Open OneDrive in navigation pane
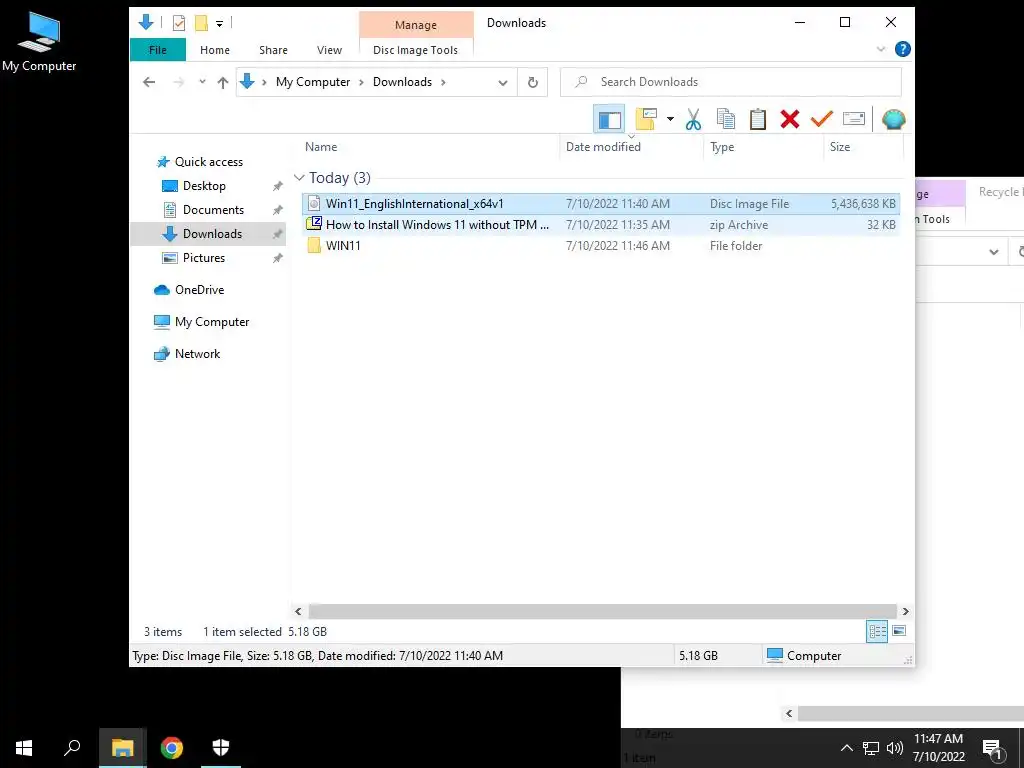1024x768 pixels. (199, 290)
